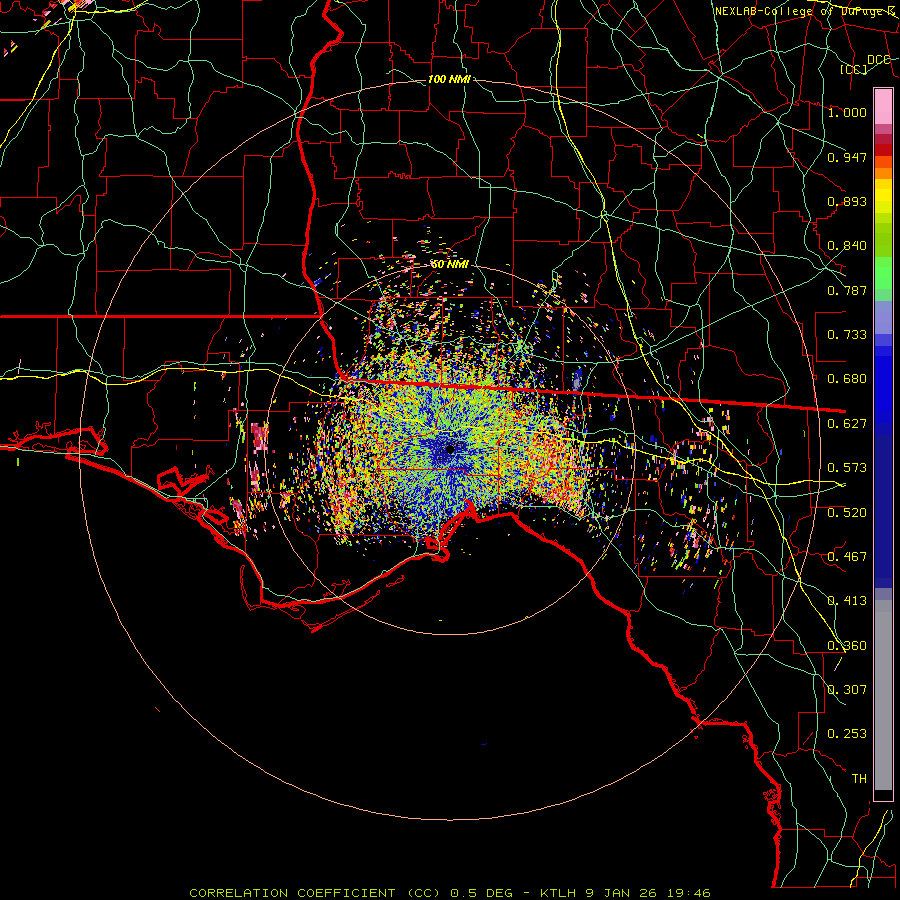This screenshot has height=900, width=900.
Task: Click the 0.413 scale value
Action: [847, 601]
